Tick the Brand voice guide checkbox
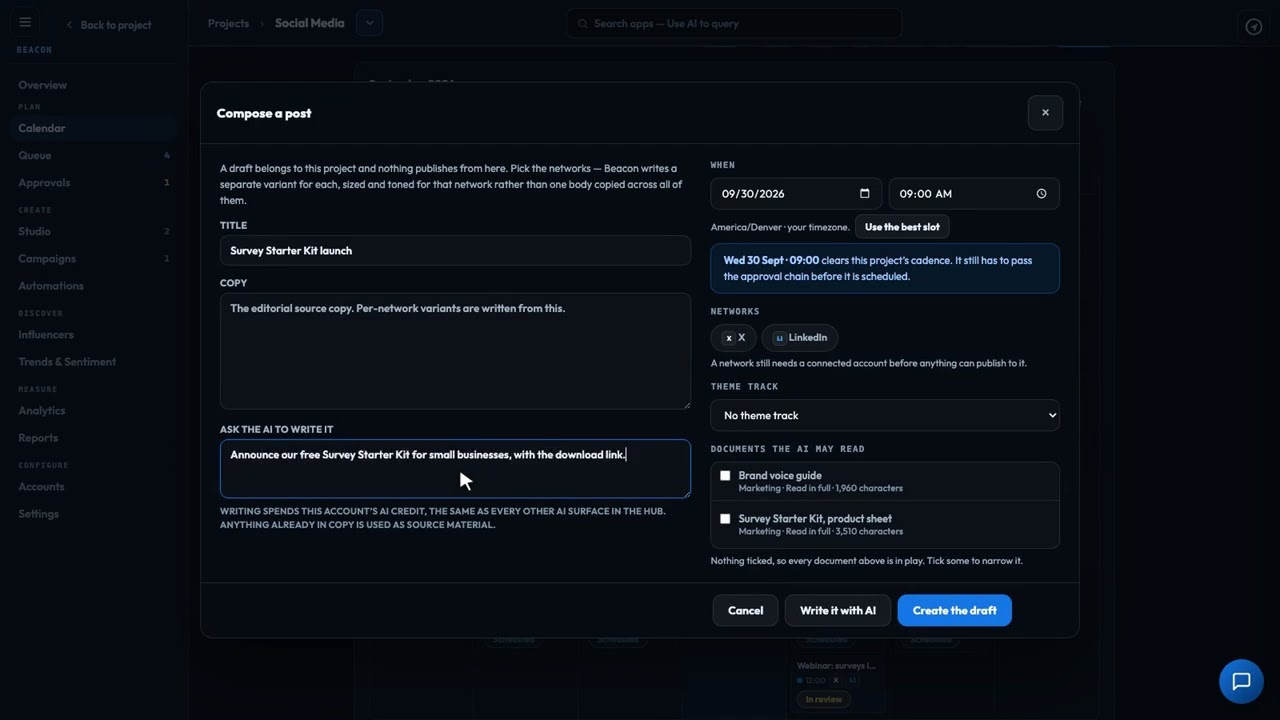The height and width of the screenshot is (720, 1280). click(x=725, y=476)
